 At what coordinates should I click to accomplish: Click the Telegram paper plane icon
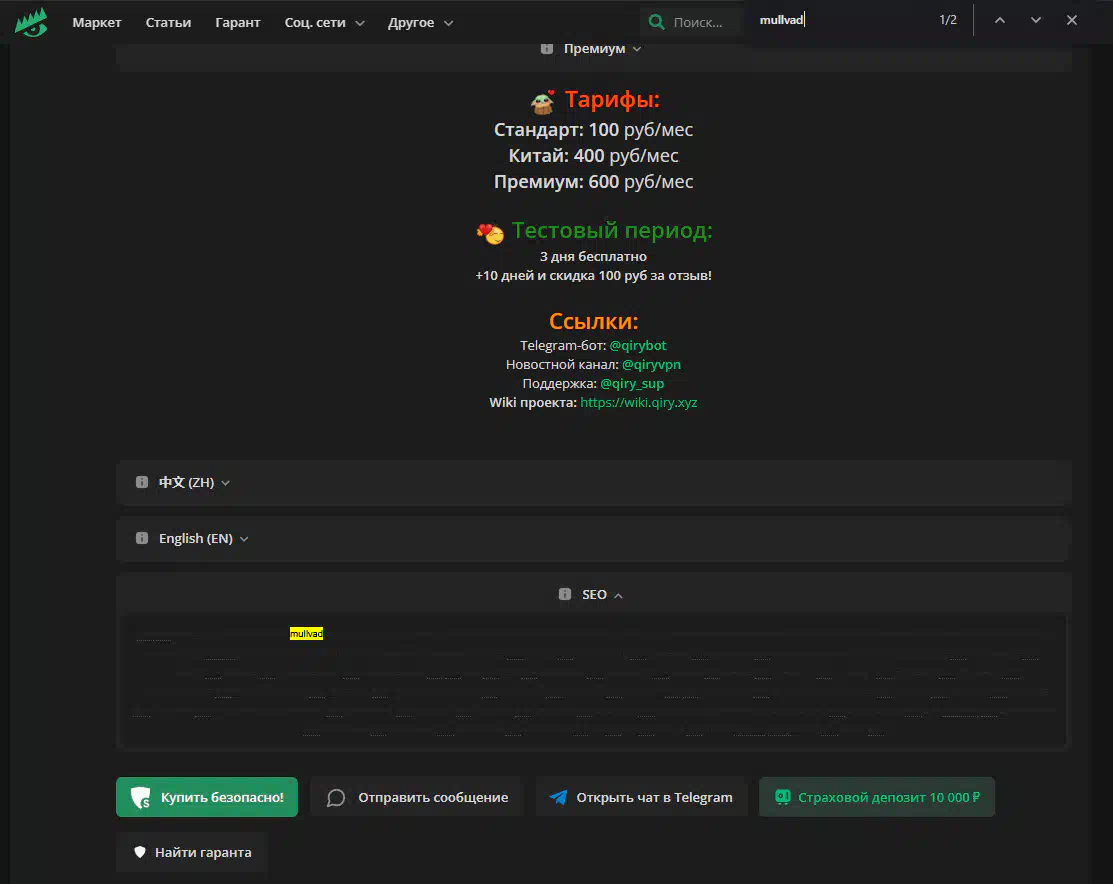point(558,798)
